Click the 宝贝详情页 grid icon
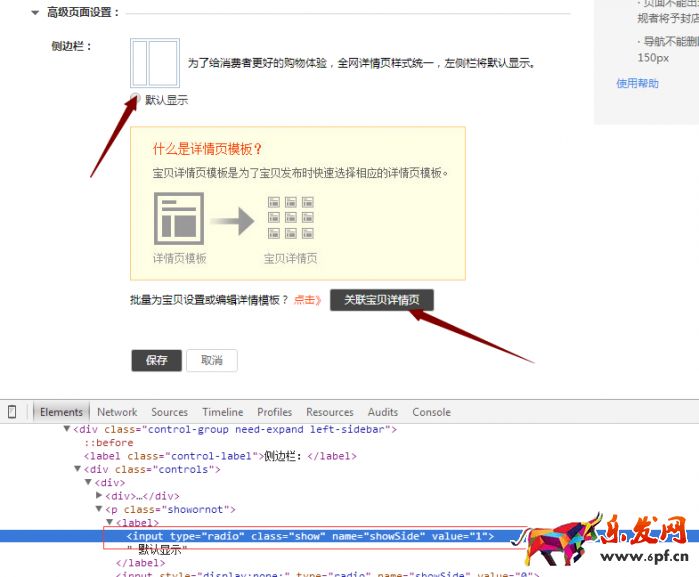Viewport: 699px width, 577px height. tap(291, 217)
